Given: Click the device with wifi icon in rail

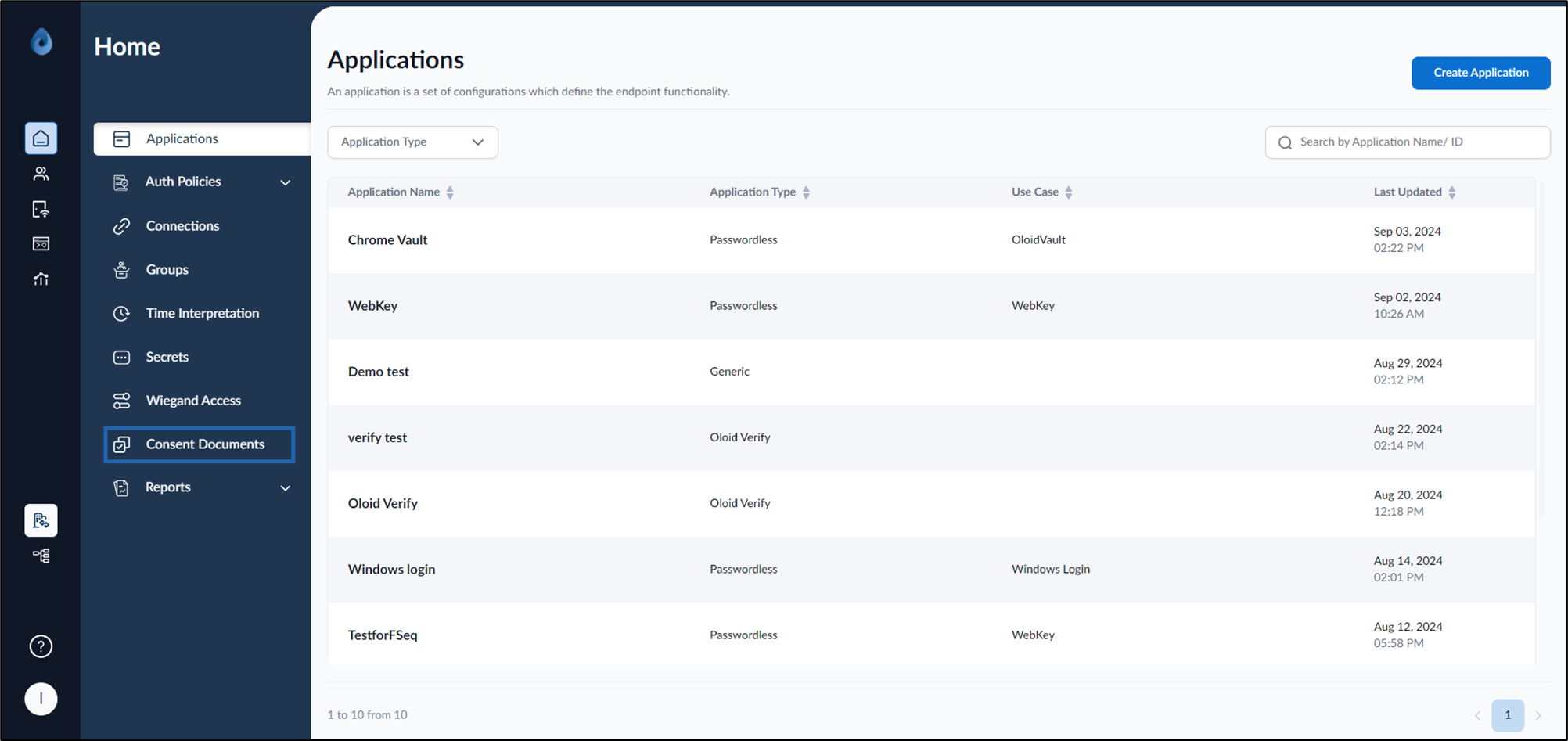Looking at the screenshot, I should click(41, 209).
